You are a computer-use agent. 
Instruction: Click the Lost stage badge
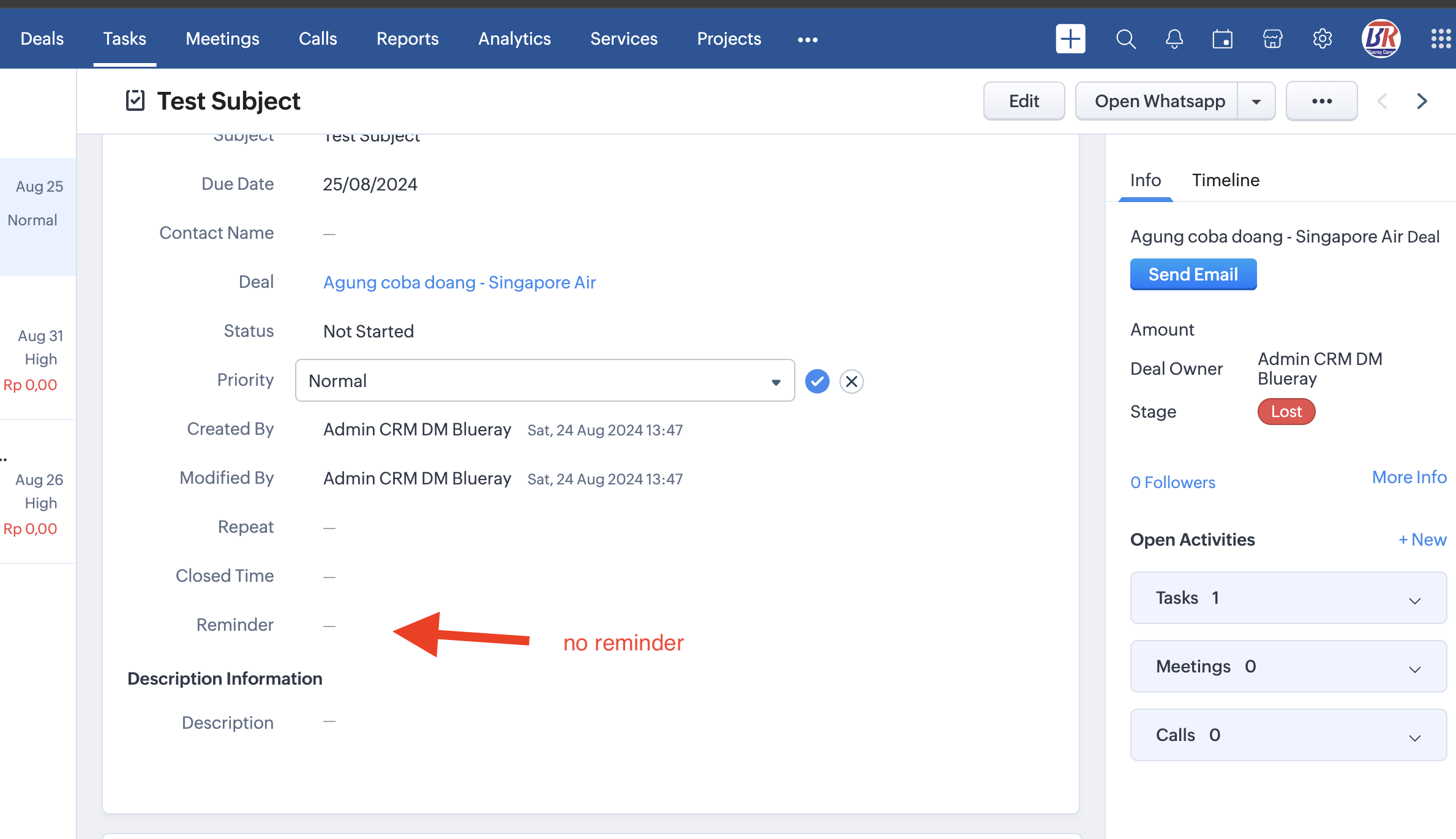pyautogui.click(x=1286, y=412)
